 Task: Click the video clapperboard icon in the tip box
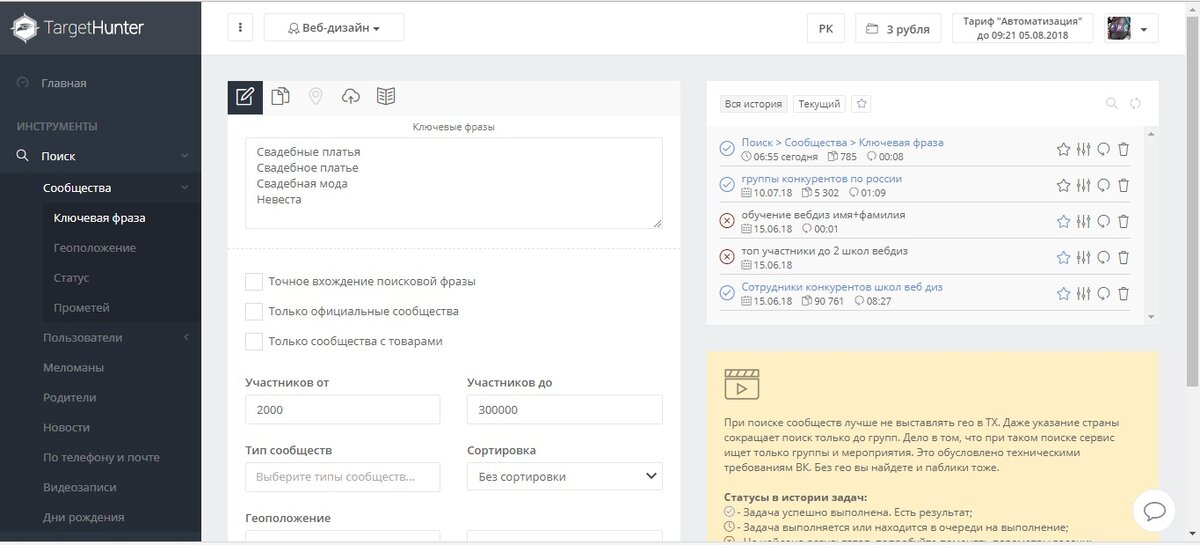pyautogui.click(x=742, y=385)
